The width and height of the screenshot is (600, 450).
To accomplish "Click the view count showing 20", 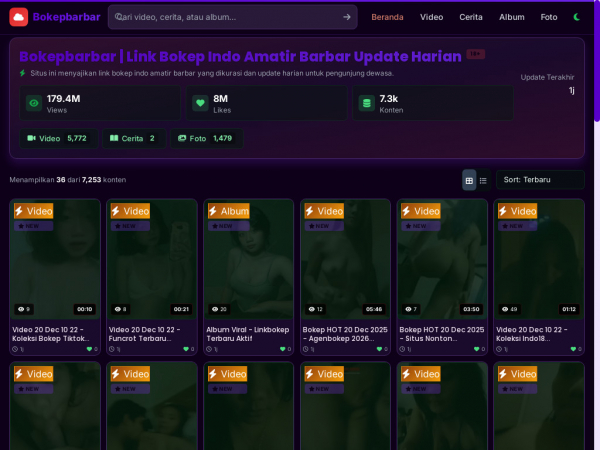I will (x=219, y=309).
